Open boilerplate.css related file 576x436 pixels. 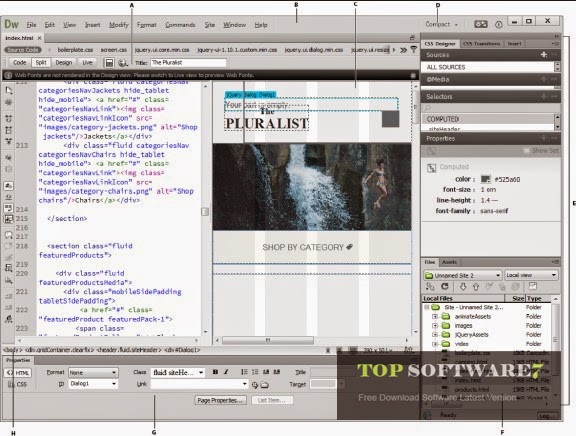coord(75,50)
